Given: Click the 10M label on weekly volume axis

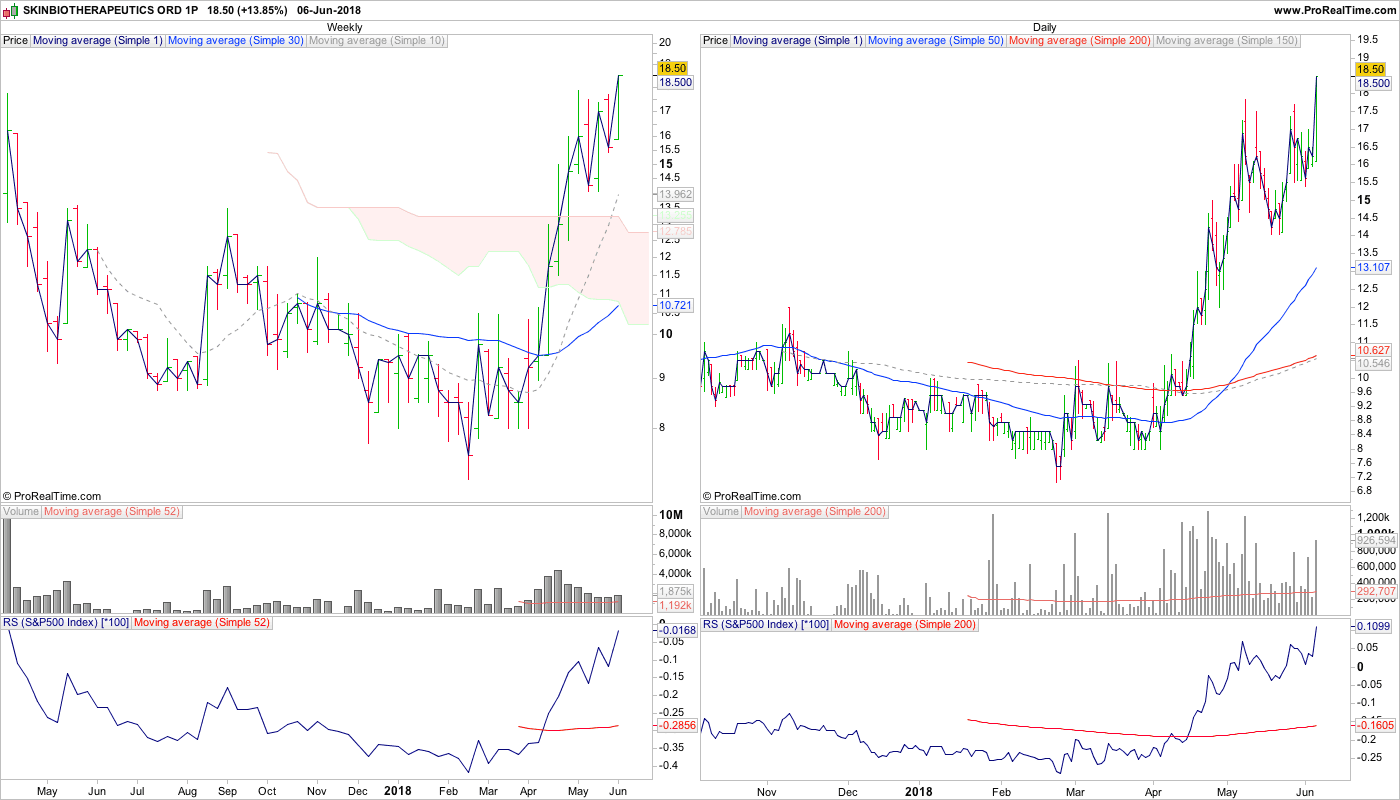Looking at the screenshot, I should [670, 515].
